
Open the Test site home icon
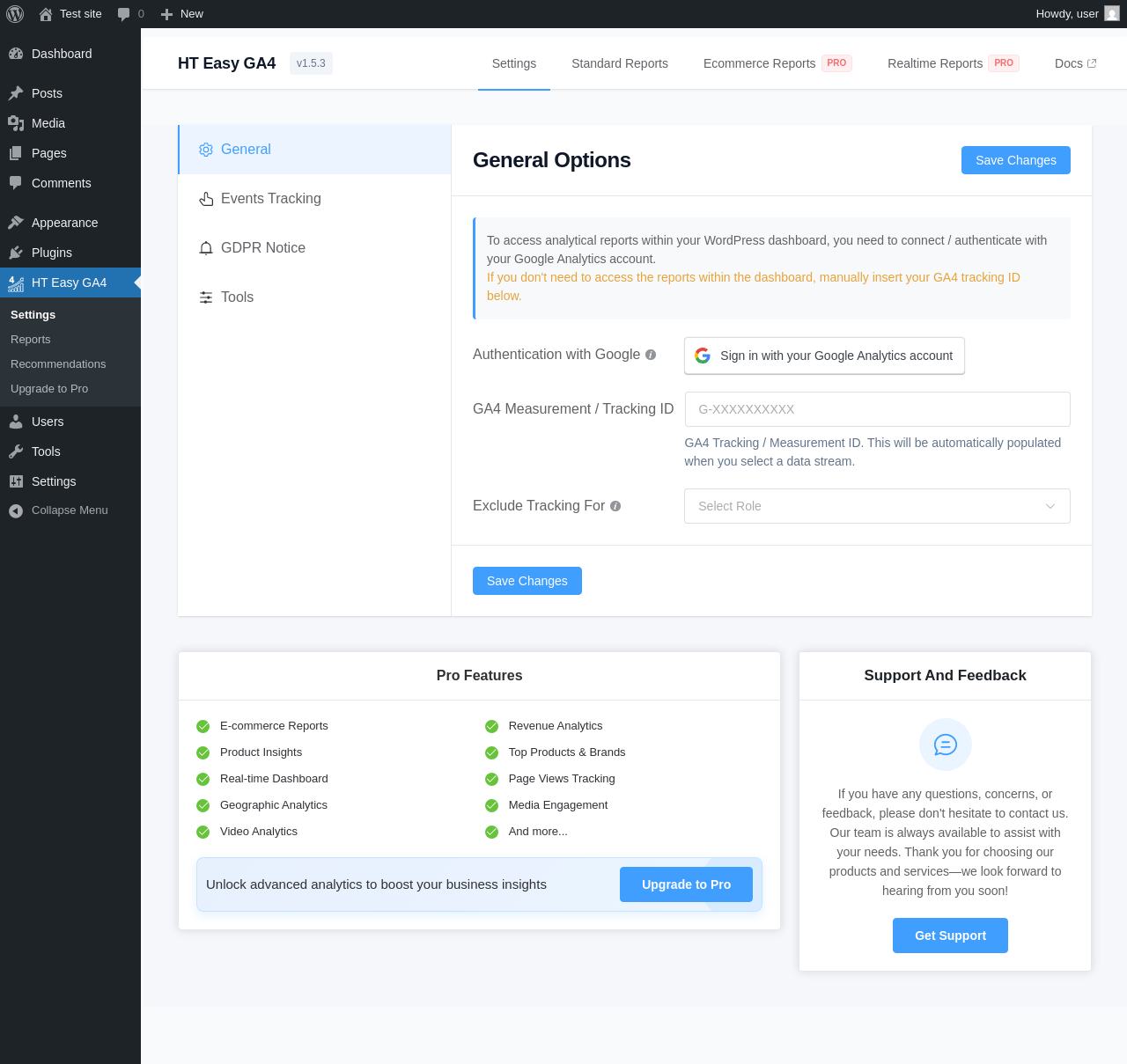point(46,14)
